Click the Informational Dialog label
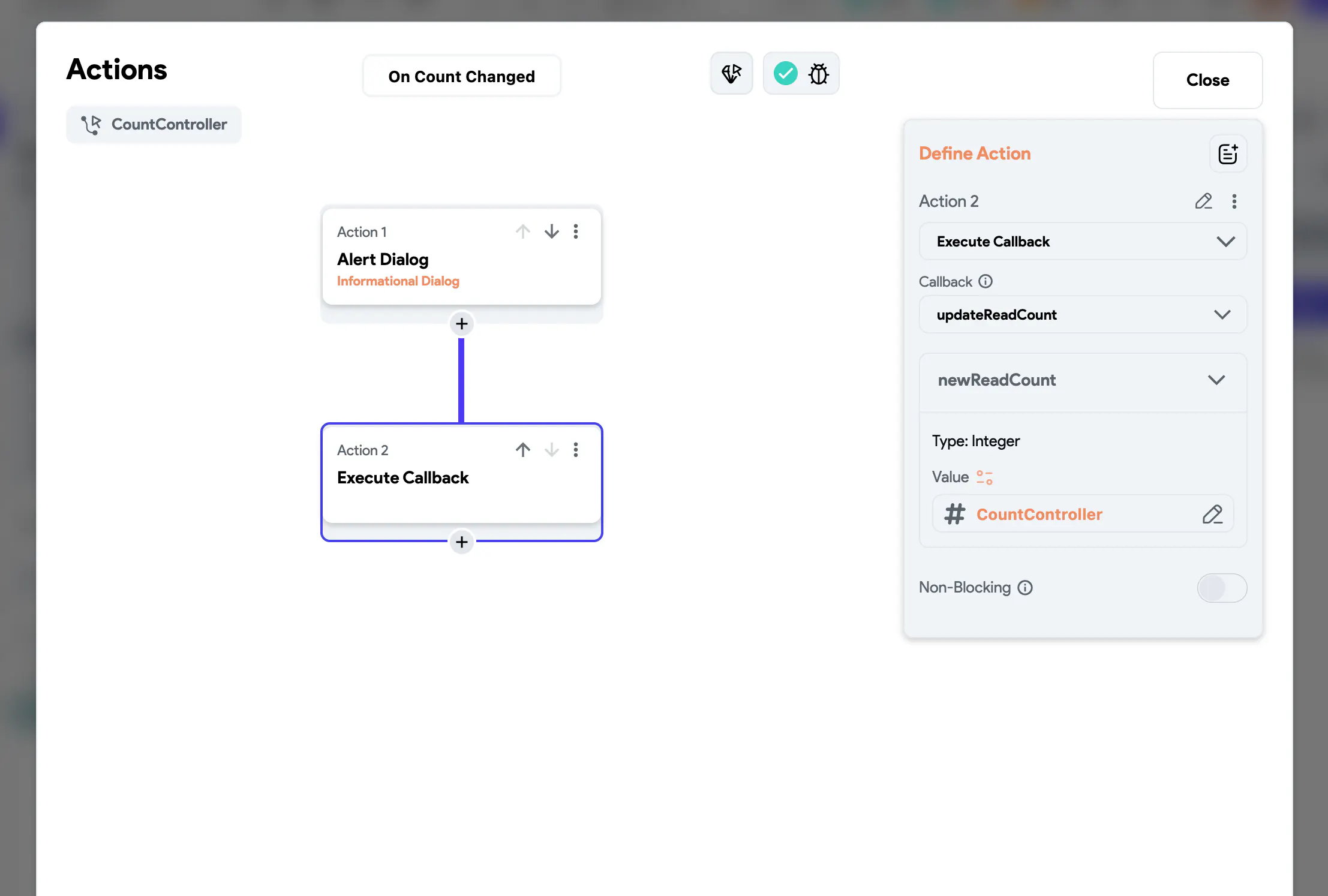Viewport: 1328px width, 896px height. 398,281
